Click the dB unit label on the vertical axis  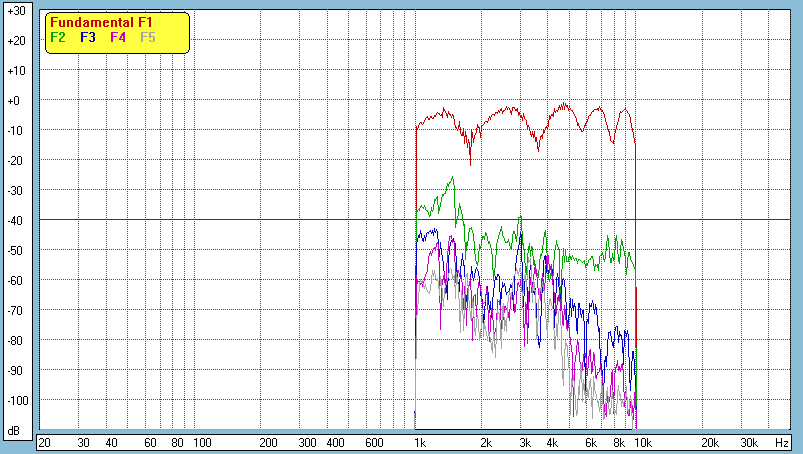tap(14, 431)
